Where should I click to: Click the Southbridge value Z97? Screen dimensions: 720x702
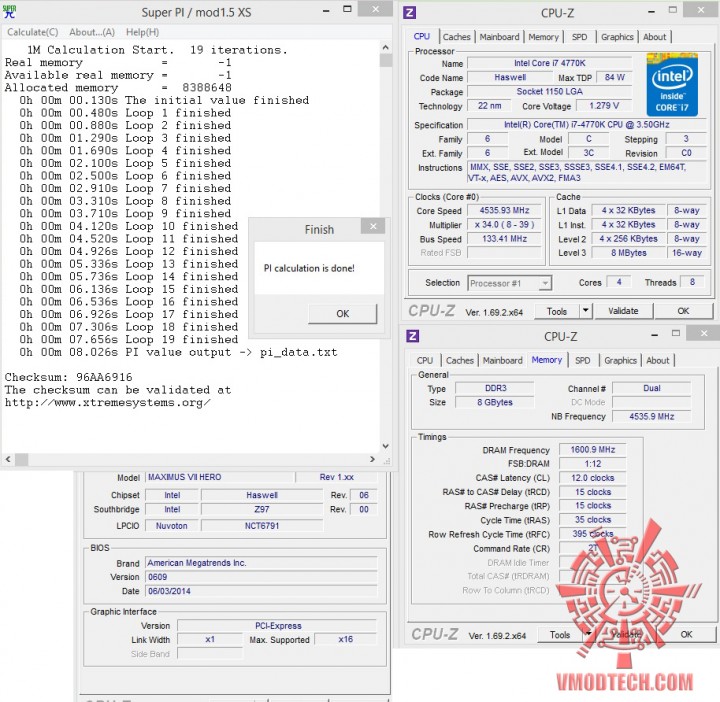(x=262, y=509)
